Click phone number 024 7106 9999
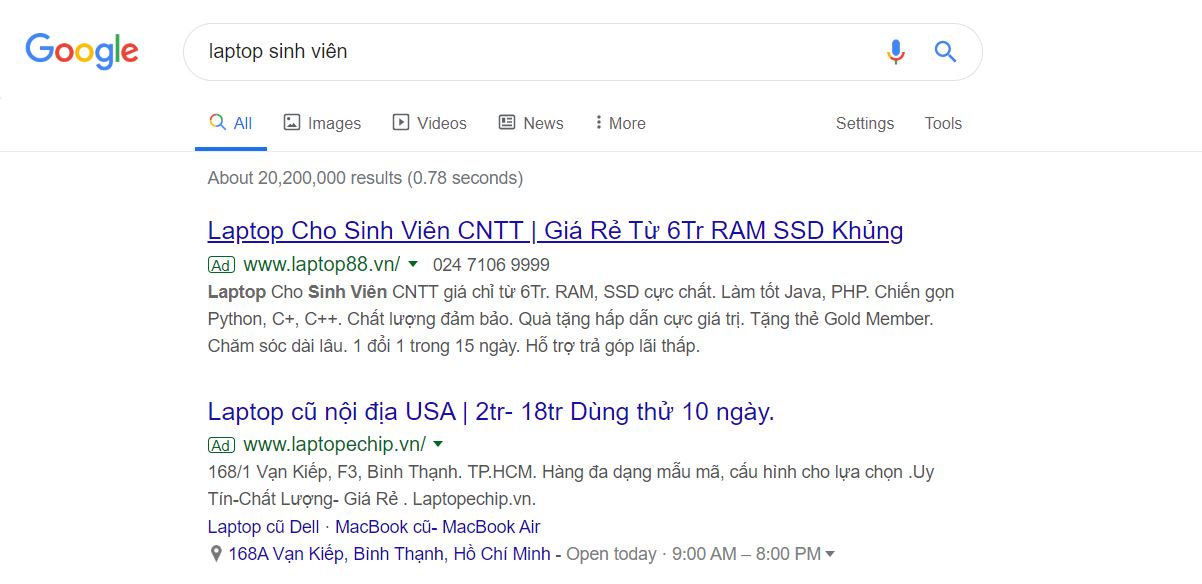The height and width of the screenshot is (584, 1202). point(491,265)
